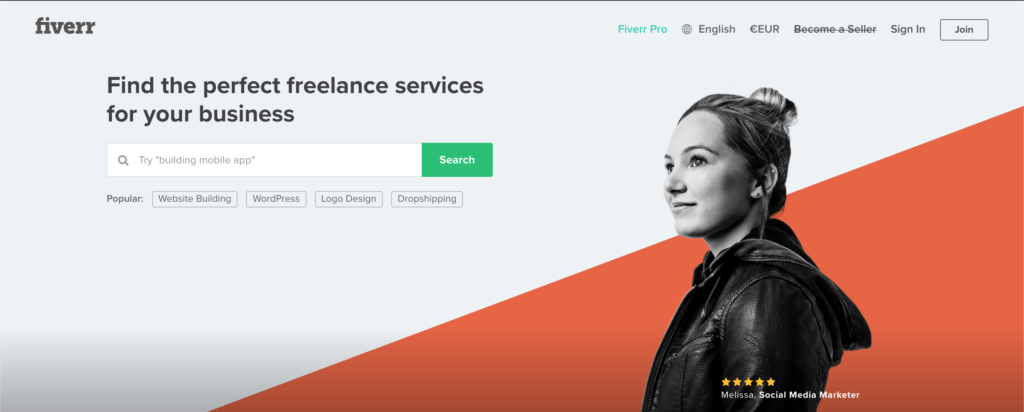Click the Join button
The height and width of the screenshot is (412, 1024).
click(x=964, y=29)
